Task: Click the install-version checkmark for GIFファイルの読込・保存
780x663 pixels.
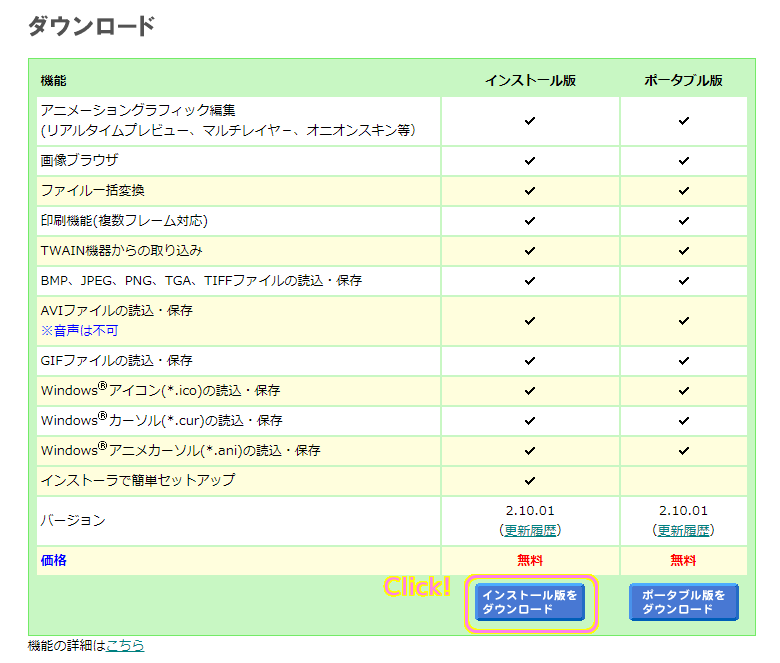Action: (530, 360)
